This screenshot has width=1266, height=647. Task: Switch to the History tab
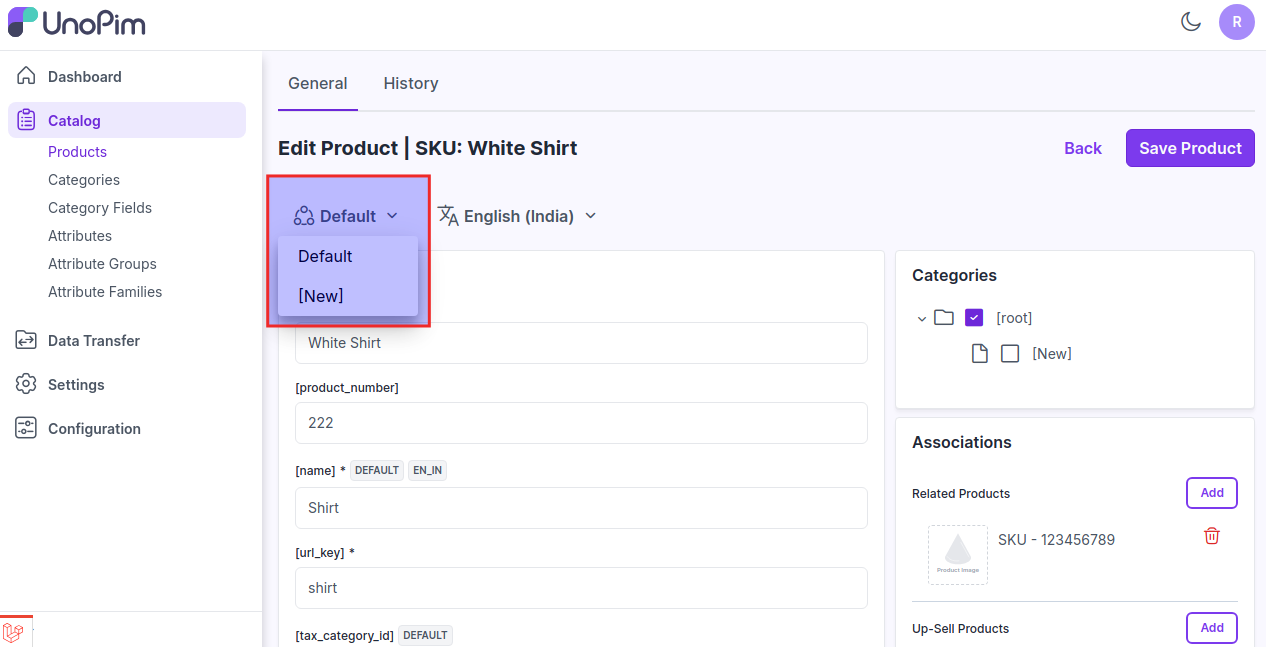[411, 83]
